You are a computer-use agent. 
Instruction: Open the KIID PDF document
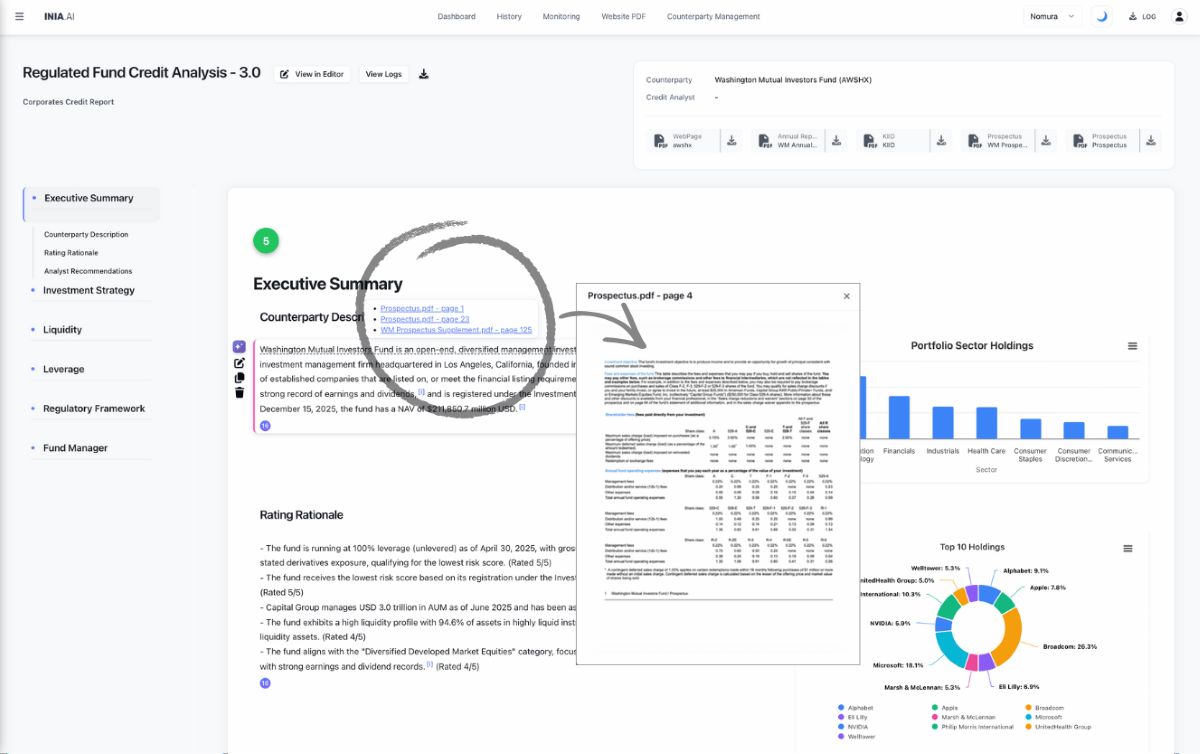[891, 141]
